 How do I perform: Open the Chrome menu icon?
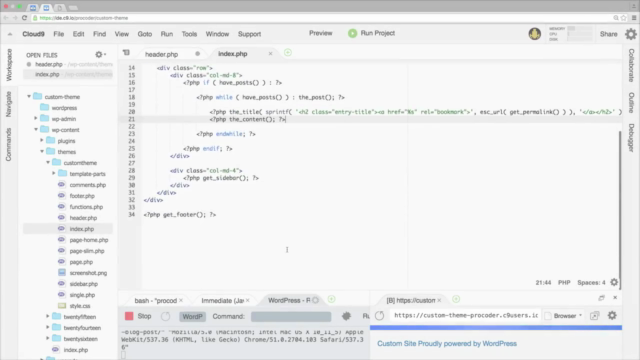[x=634, y=18]
